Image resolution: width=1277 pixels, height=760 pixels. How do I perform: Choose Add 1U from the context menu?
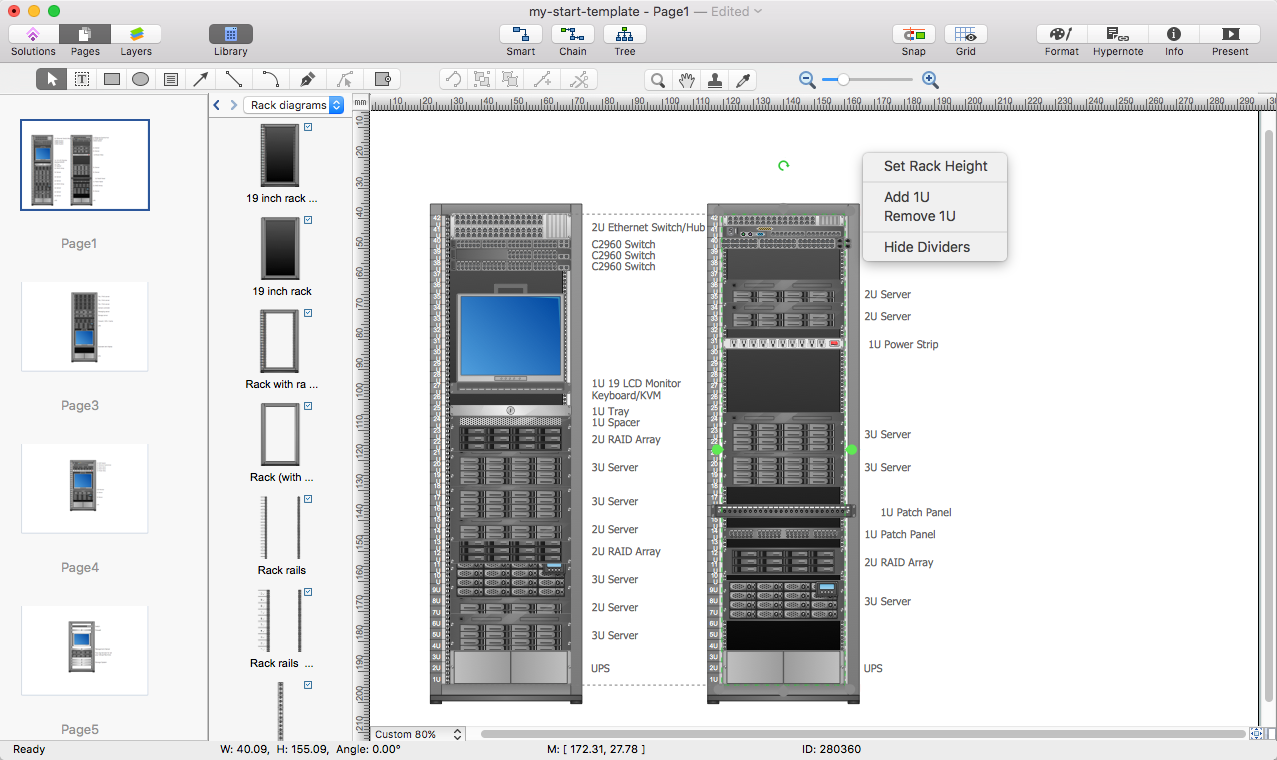[905, 197]
